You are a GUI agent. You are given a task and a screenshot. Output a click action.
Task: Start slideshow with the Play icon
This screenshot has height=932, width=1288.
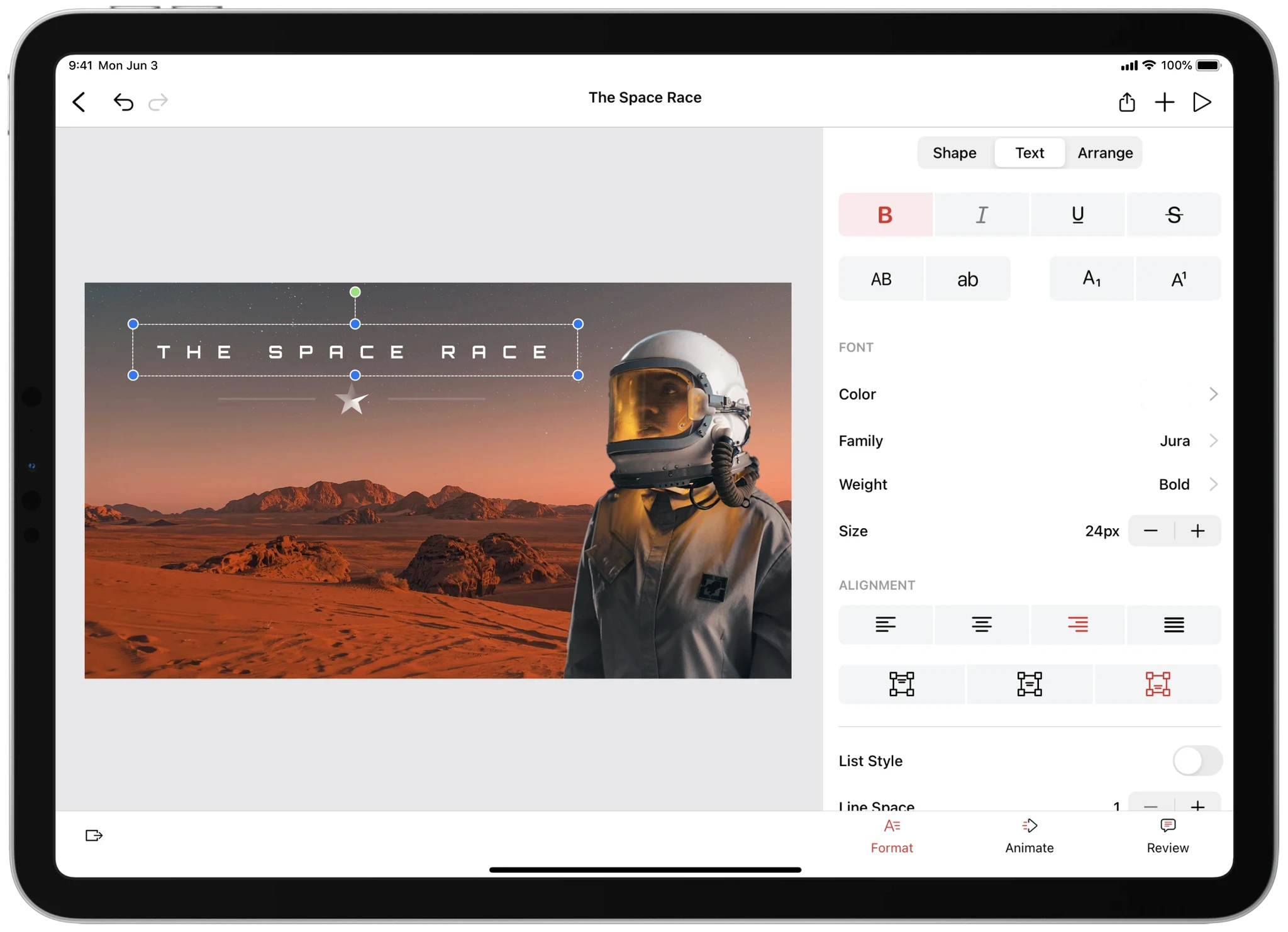pyautogui.click(x=1202, y=102)
